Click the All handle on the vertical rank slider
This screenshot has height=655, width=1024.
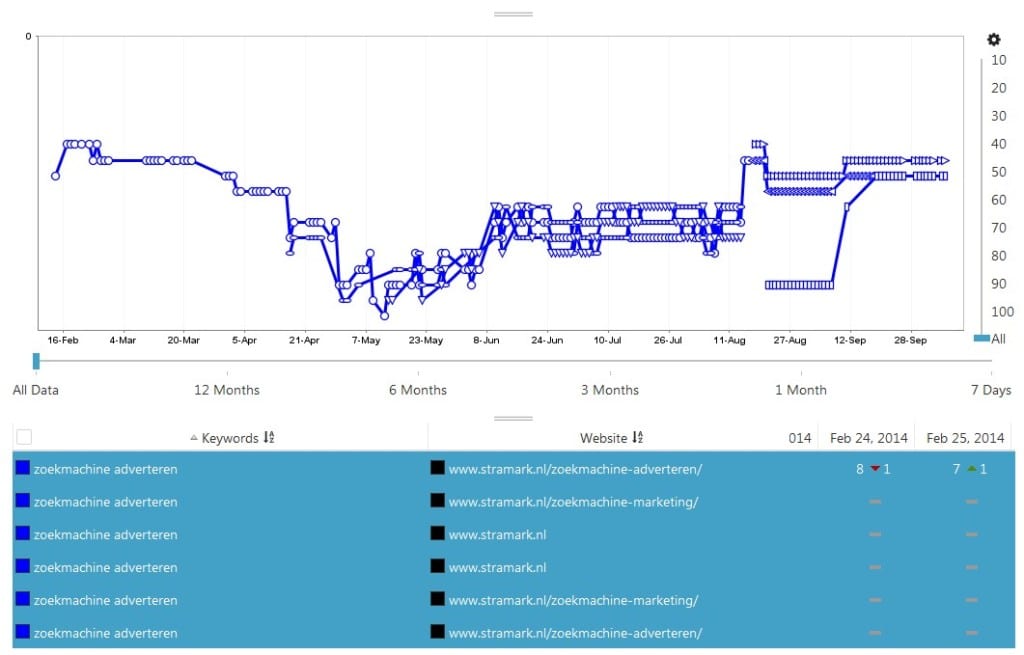(982, 338)
